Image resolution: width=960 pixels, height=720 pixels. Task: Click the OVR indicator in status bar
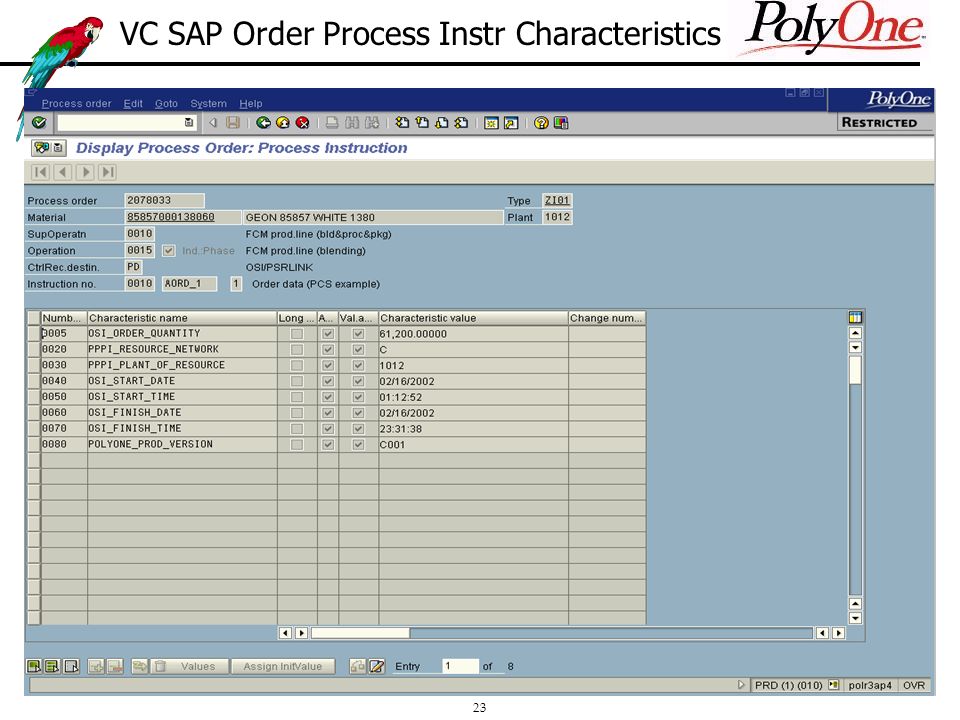pos(914,685)
